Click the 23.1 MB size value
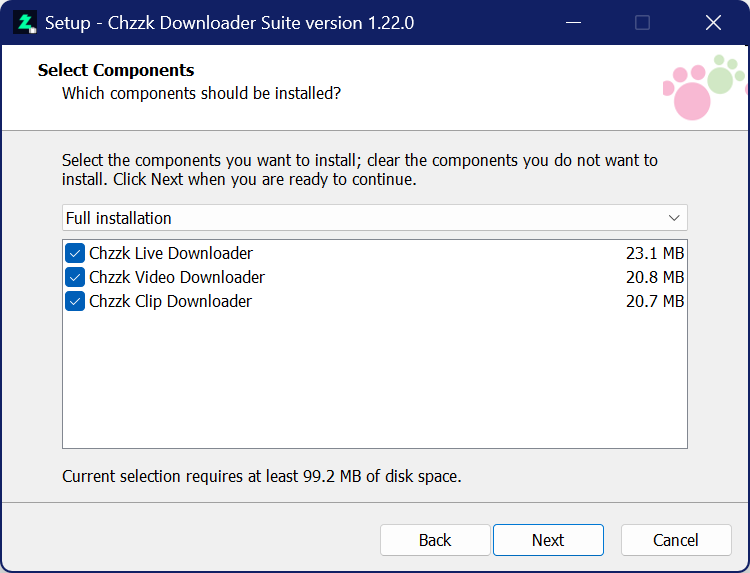The image size is (750, 573). pos(655,253)
